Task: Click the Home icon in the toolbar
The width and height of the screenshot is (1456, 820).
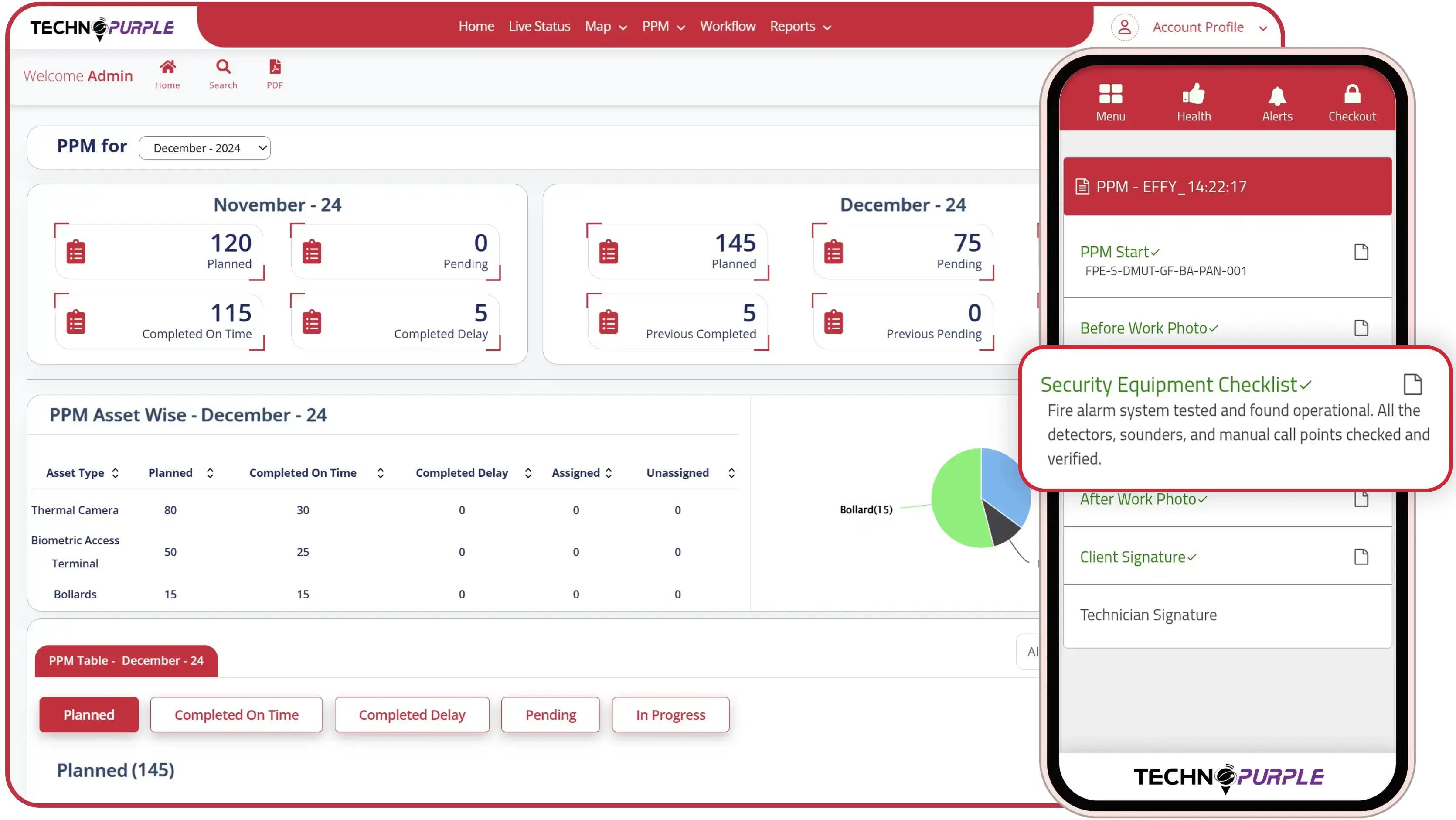Action: (167, 67)
